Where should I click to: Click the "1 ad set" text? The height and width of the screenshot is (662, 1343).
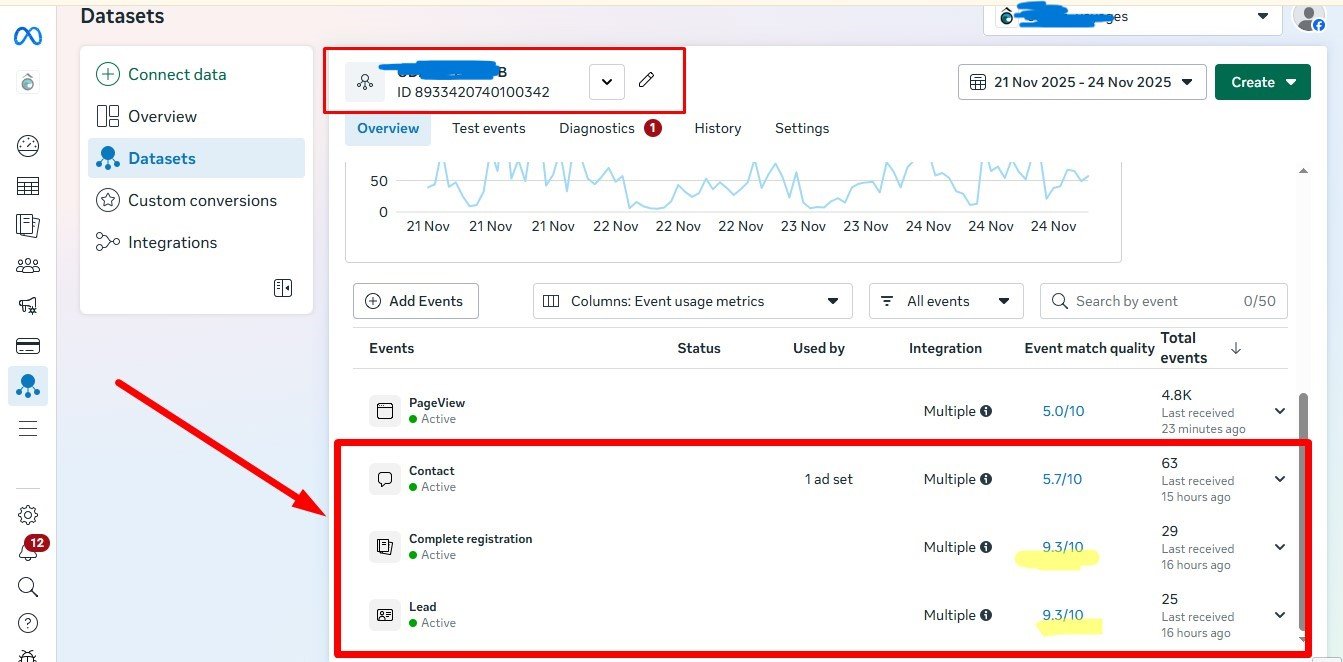tap(829, 479)
